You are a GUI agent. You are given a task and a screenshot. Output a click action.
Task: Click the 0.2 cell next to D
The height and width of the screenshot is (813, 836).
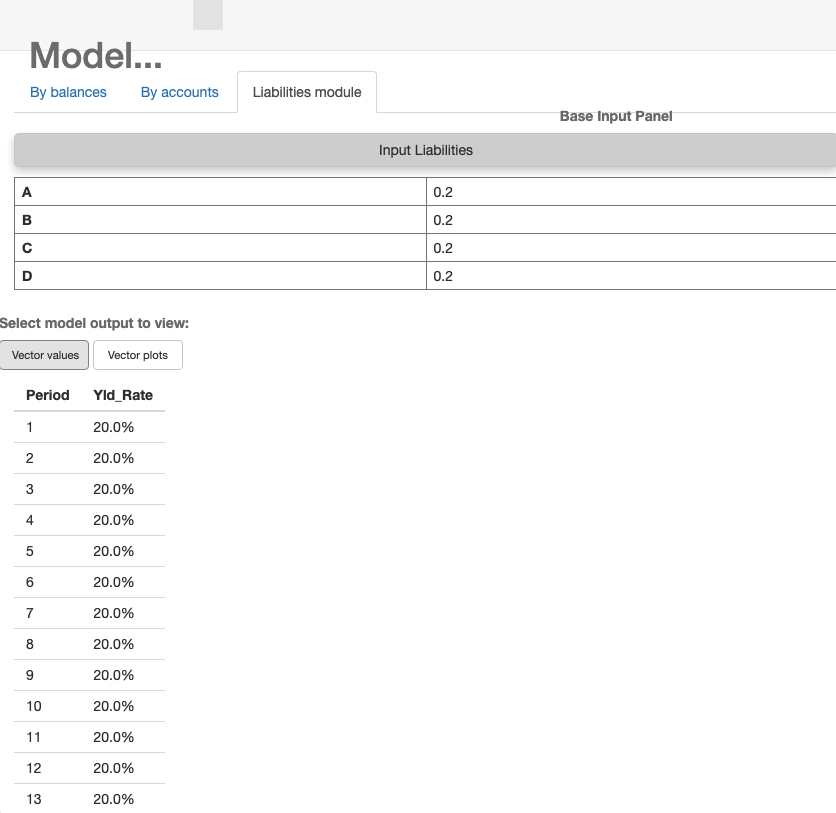coord(444,275)
